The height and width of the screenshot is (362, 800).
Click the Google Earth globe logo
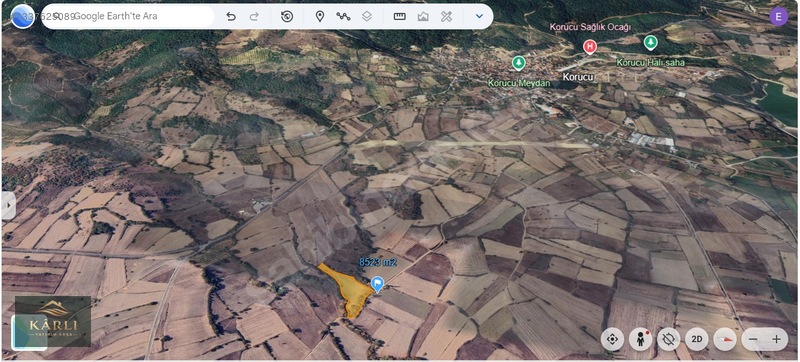coord(22,16)
